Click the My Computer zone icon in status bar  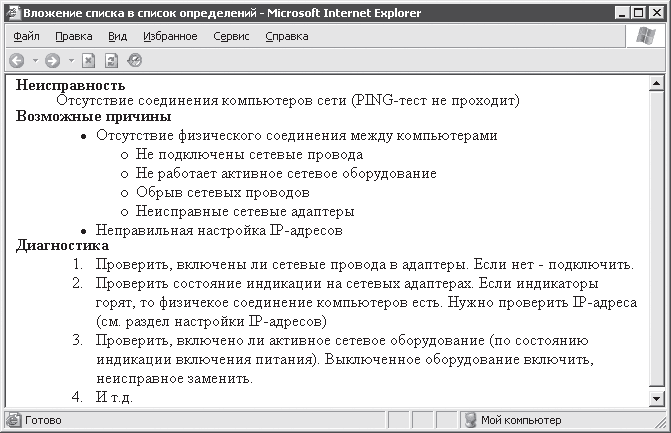pos(469,420)
